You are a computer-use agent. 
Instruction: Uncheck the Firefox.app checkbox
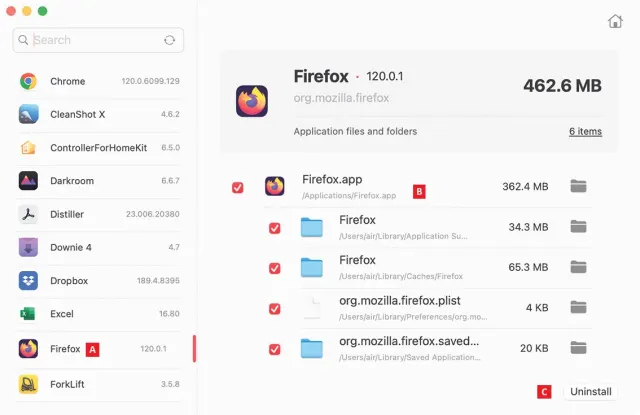pyautogui.click(x=238, y=188)
